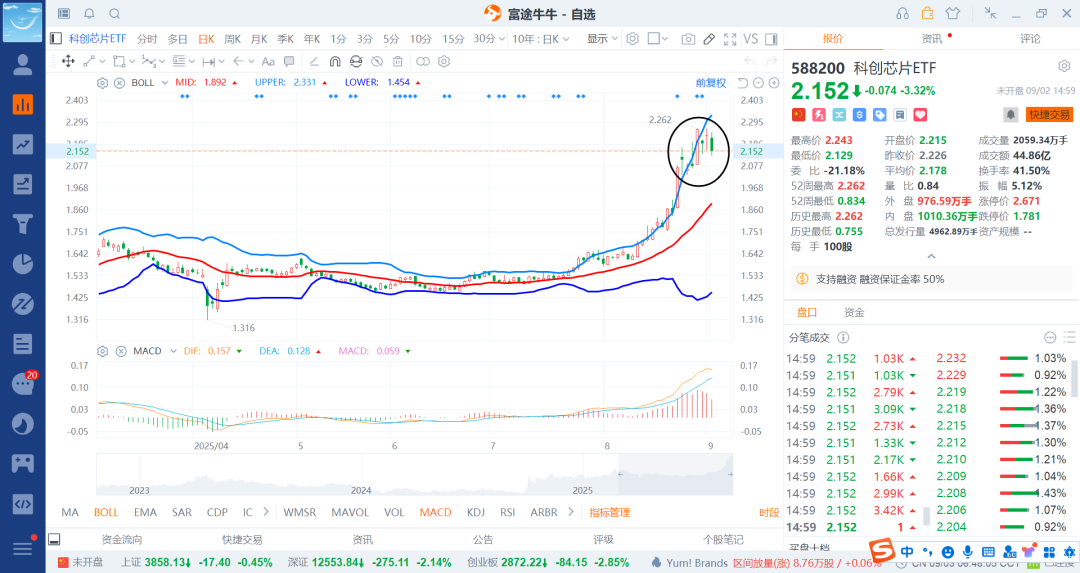The image size is (1080, 573).
Task: Open the markets trend sidebar icon
Action: coord(23,144)
